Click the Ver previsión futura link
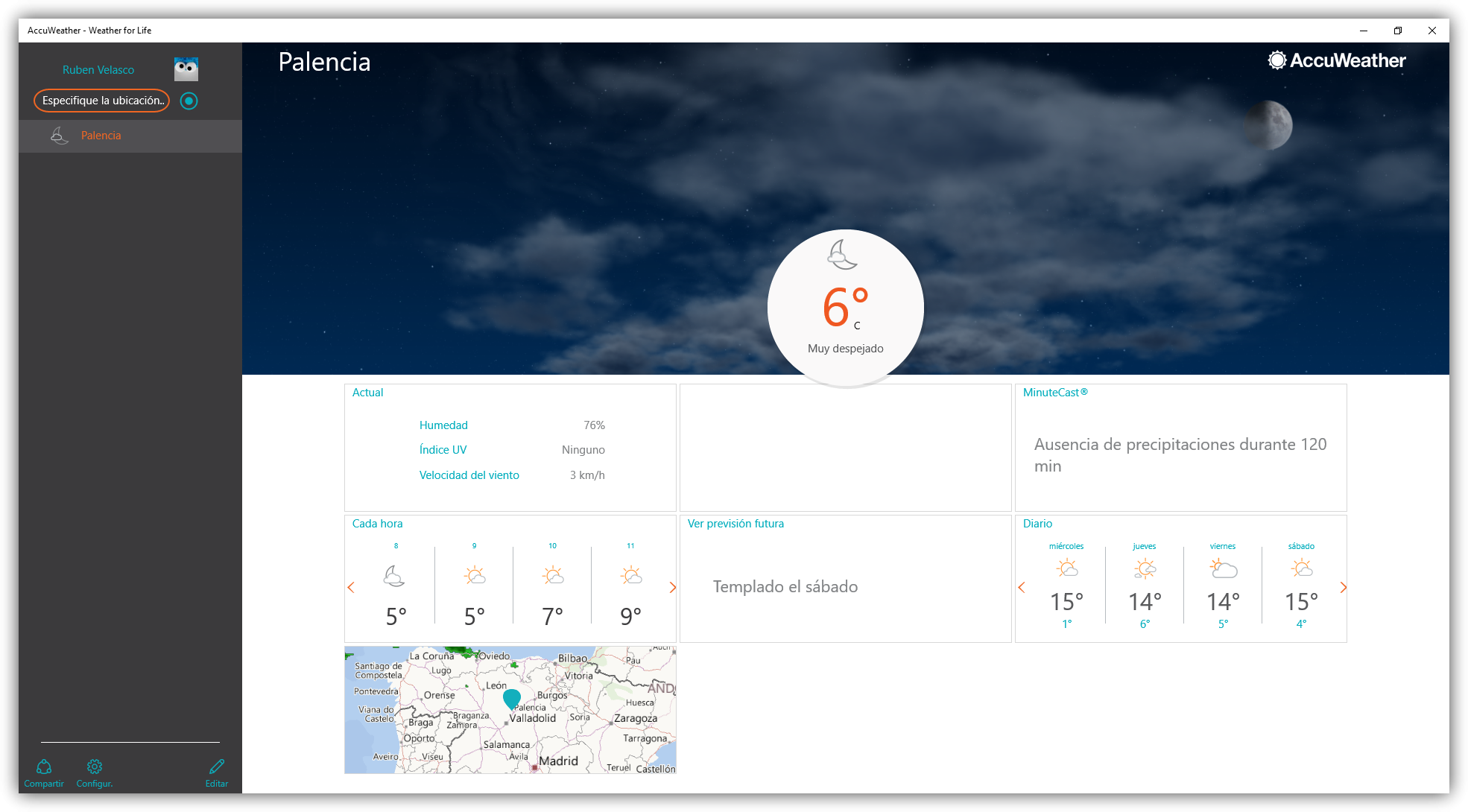This screenshot has height=812, width=1468. pos(735,524)
